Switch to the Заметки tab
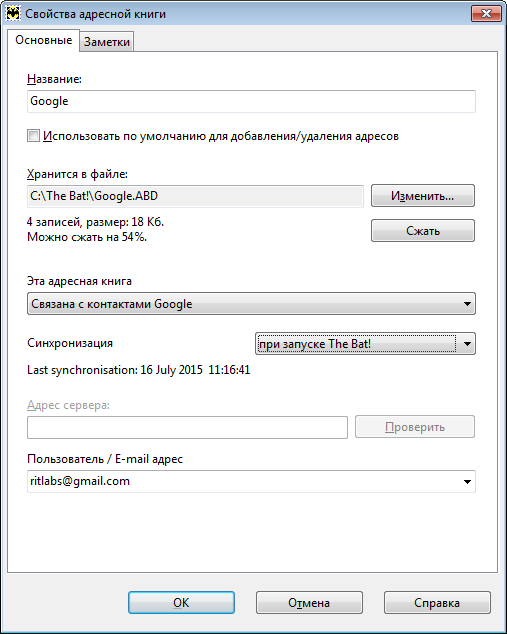 pos(107,42)
